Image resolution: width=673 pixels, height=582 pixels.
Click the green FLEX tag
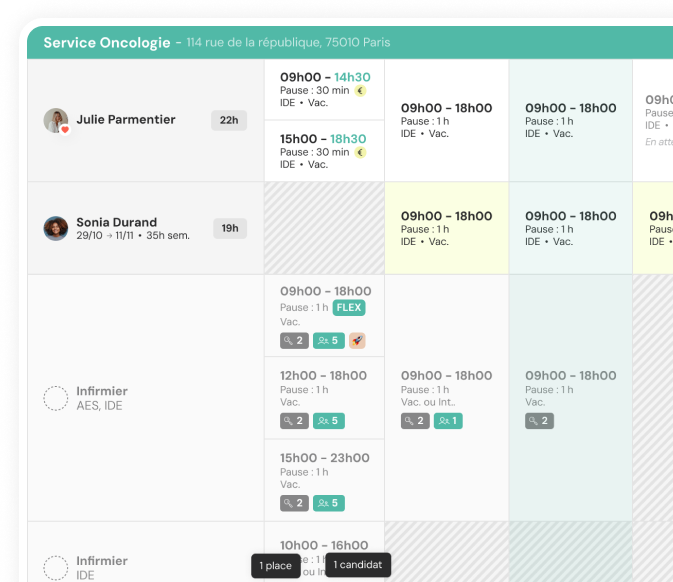click(x=348, y=308)
